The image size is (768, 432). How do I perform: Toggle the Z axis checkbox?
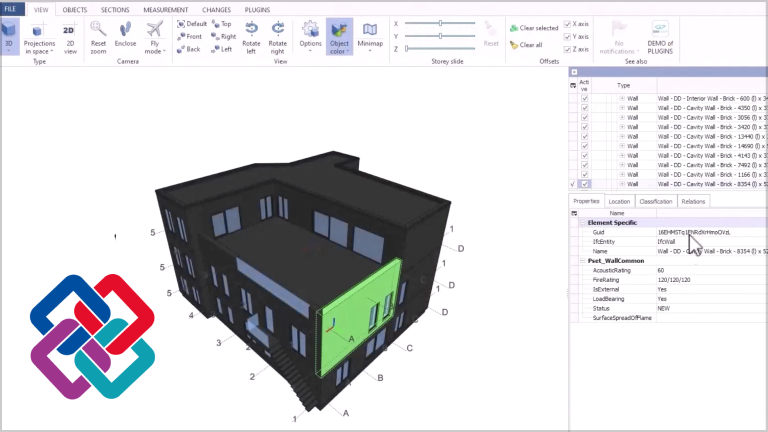(567, 49)
